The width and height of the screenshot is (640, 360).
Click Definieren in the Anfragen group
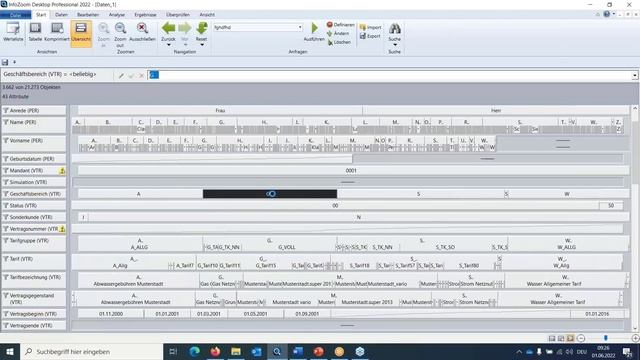[x=340, y=25]
